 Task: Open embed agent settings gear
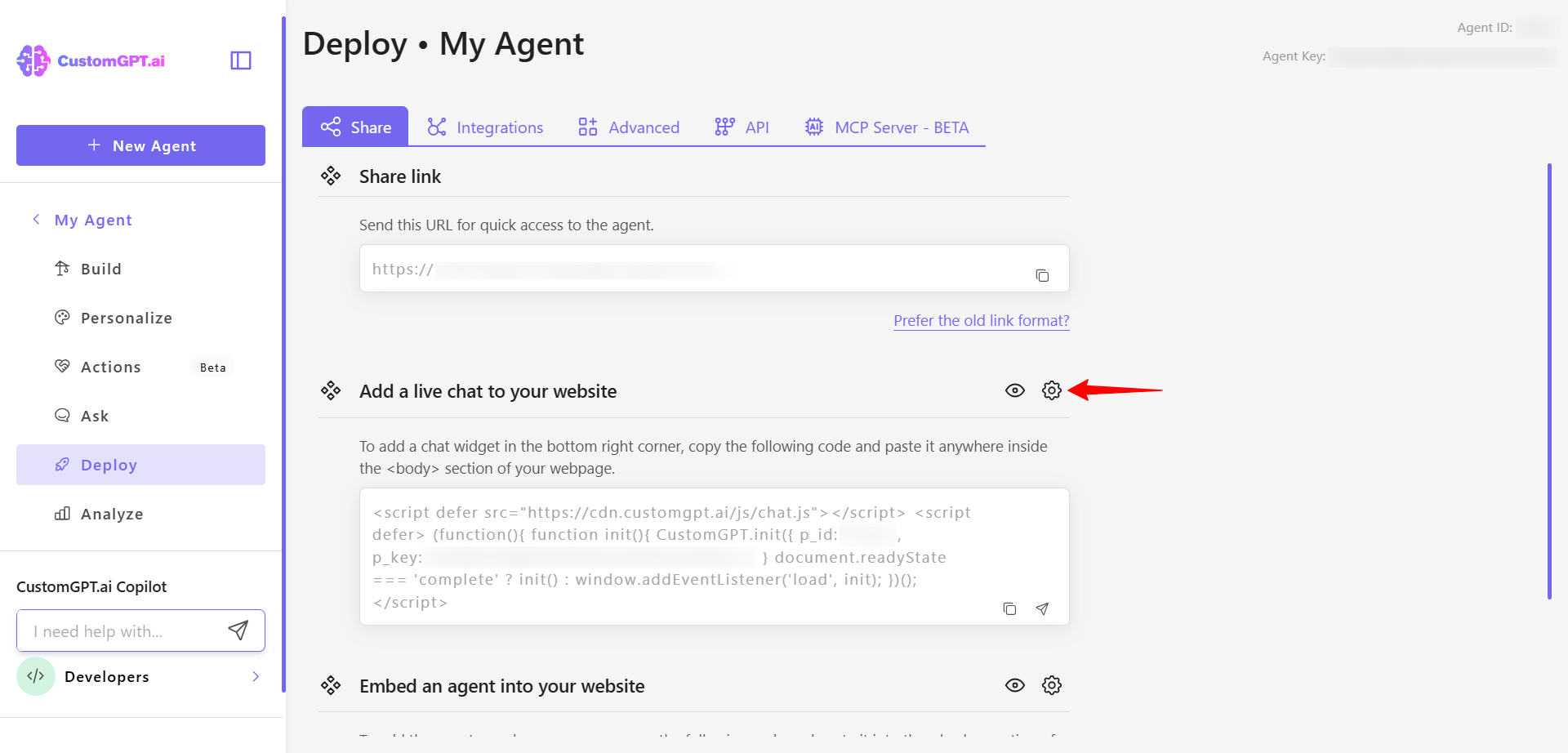pyautogui.click(x=1052, y=685)
